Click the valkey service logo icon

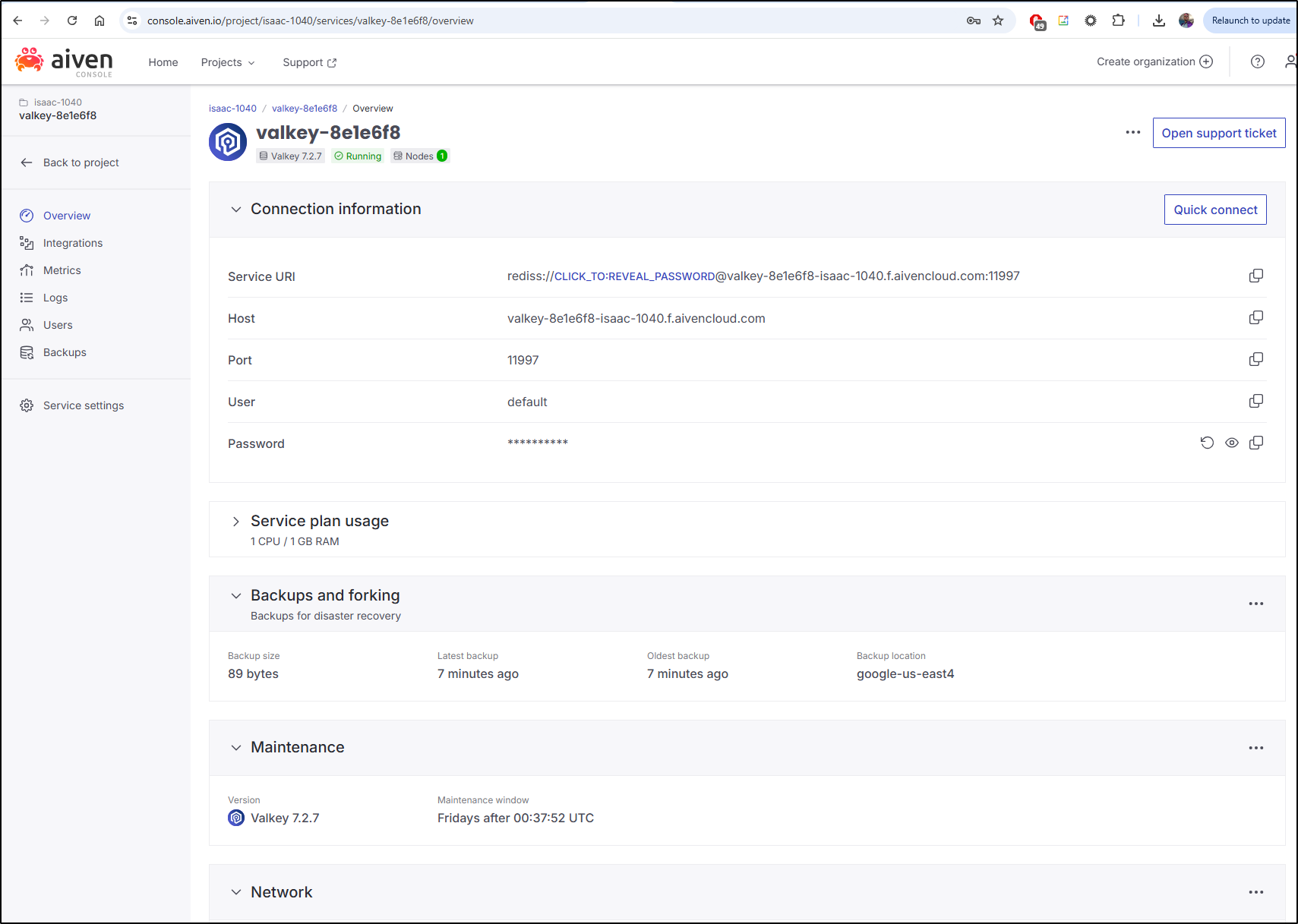click(x=228, y=142)
